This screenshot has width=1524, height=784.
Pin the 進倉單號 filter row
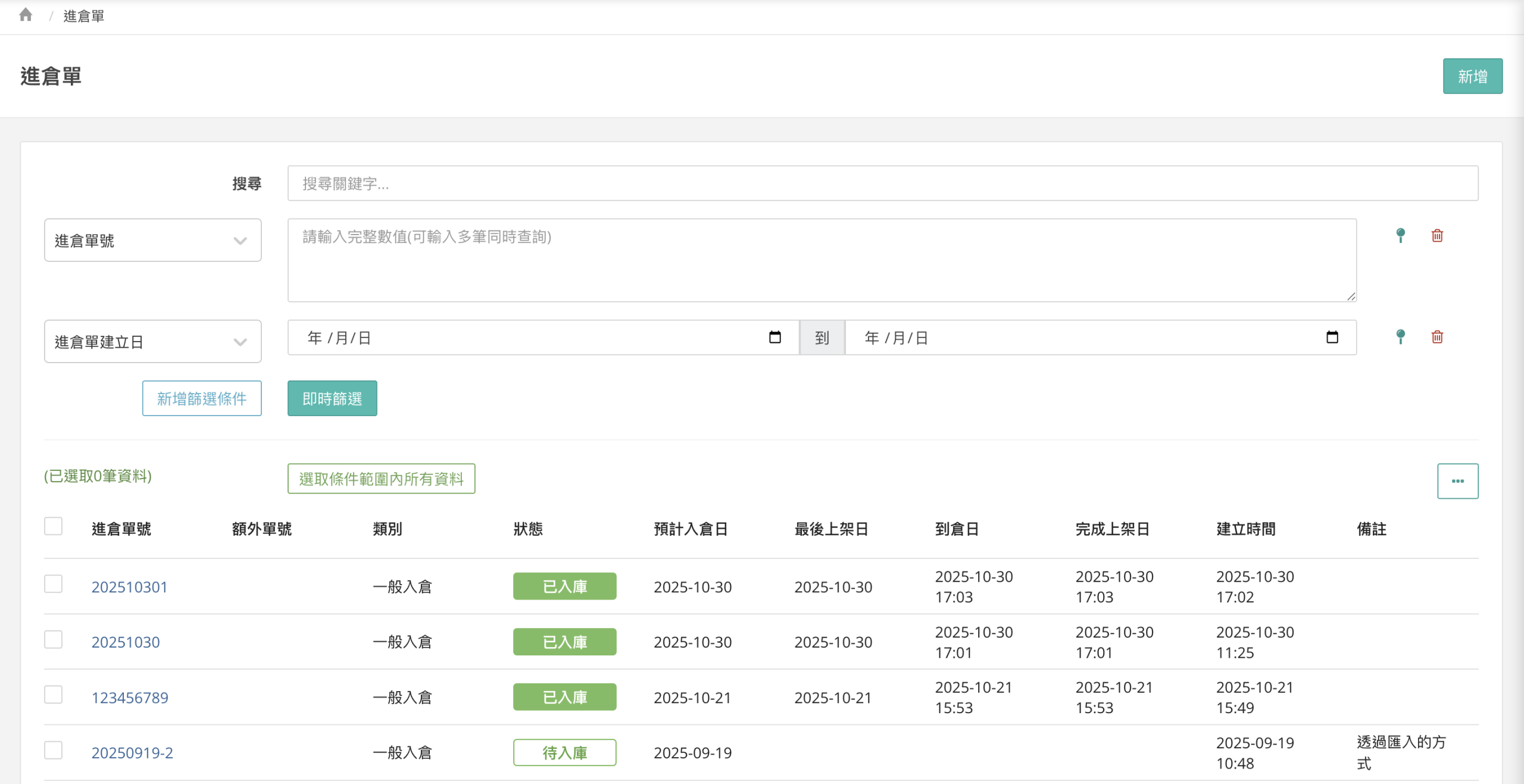(x=1400, y=236)
